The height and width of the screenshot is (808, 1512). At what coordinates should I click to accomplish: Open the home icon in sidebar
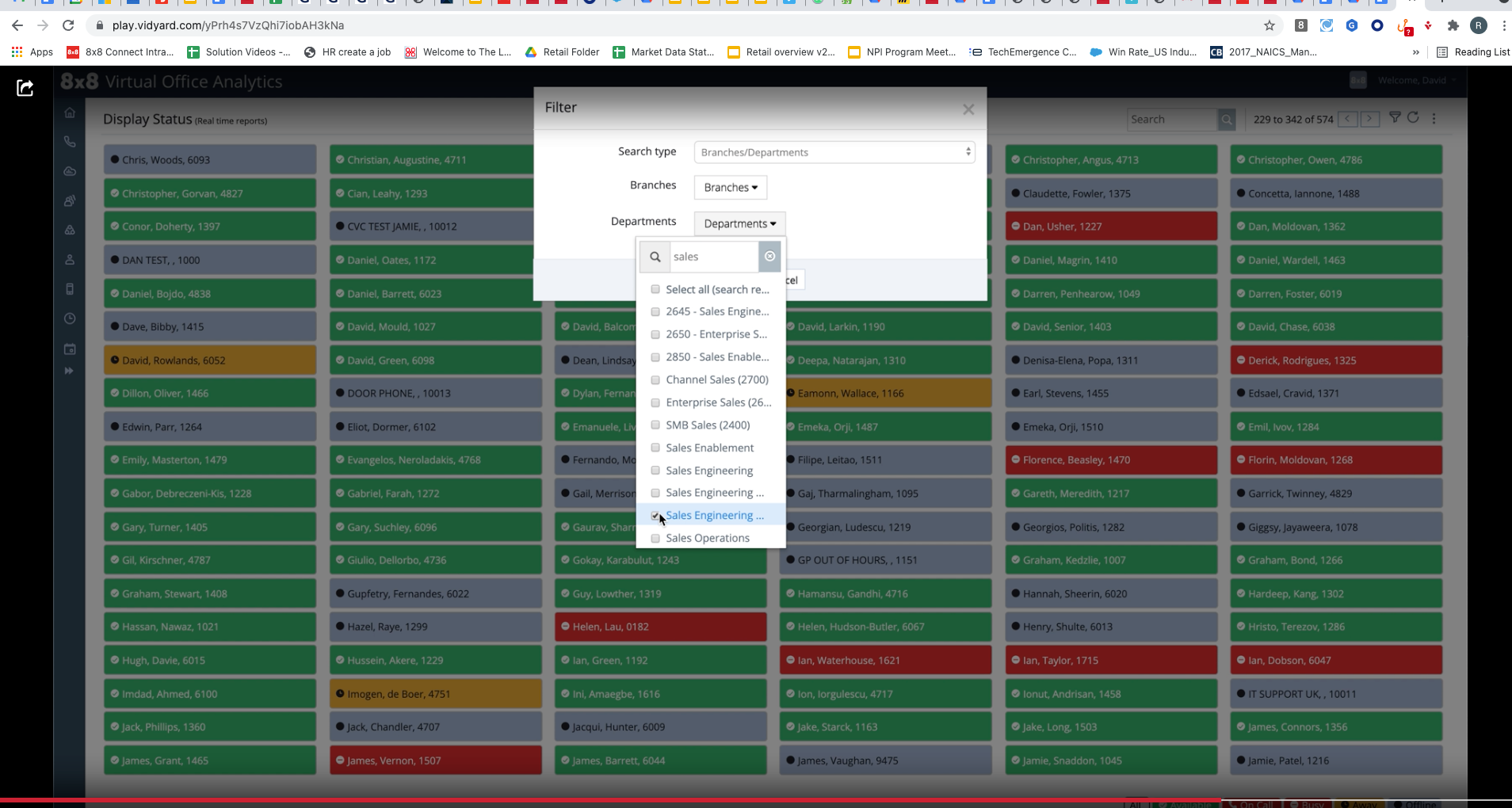[70, 113]
